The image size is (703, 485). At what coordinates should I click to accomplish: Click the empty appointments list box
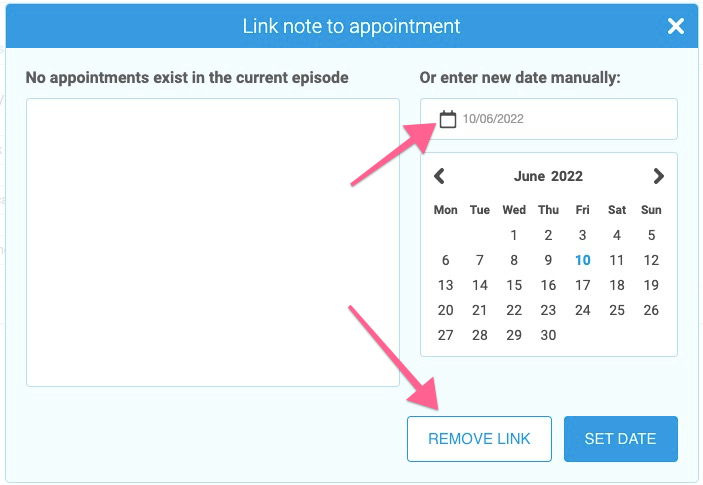[x=213, y=242]
